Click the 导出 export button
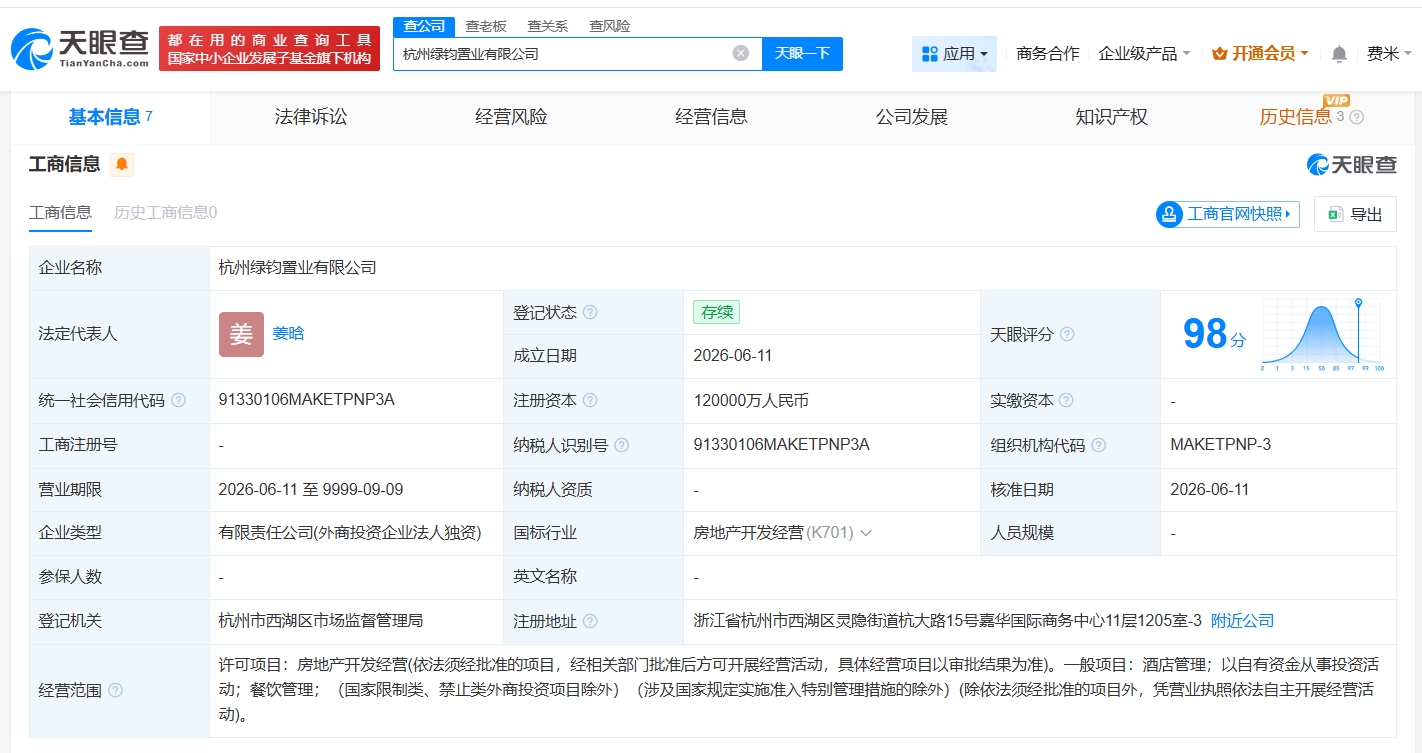The width and height of the screenshot is (1422, 753). coord(1355,214)
